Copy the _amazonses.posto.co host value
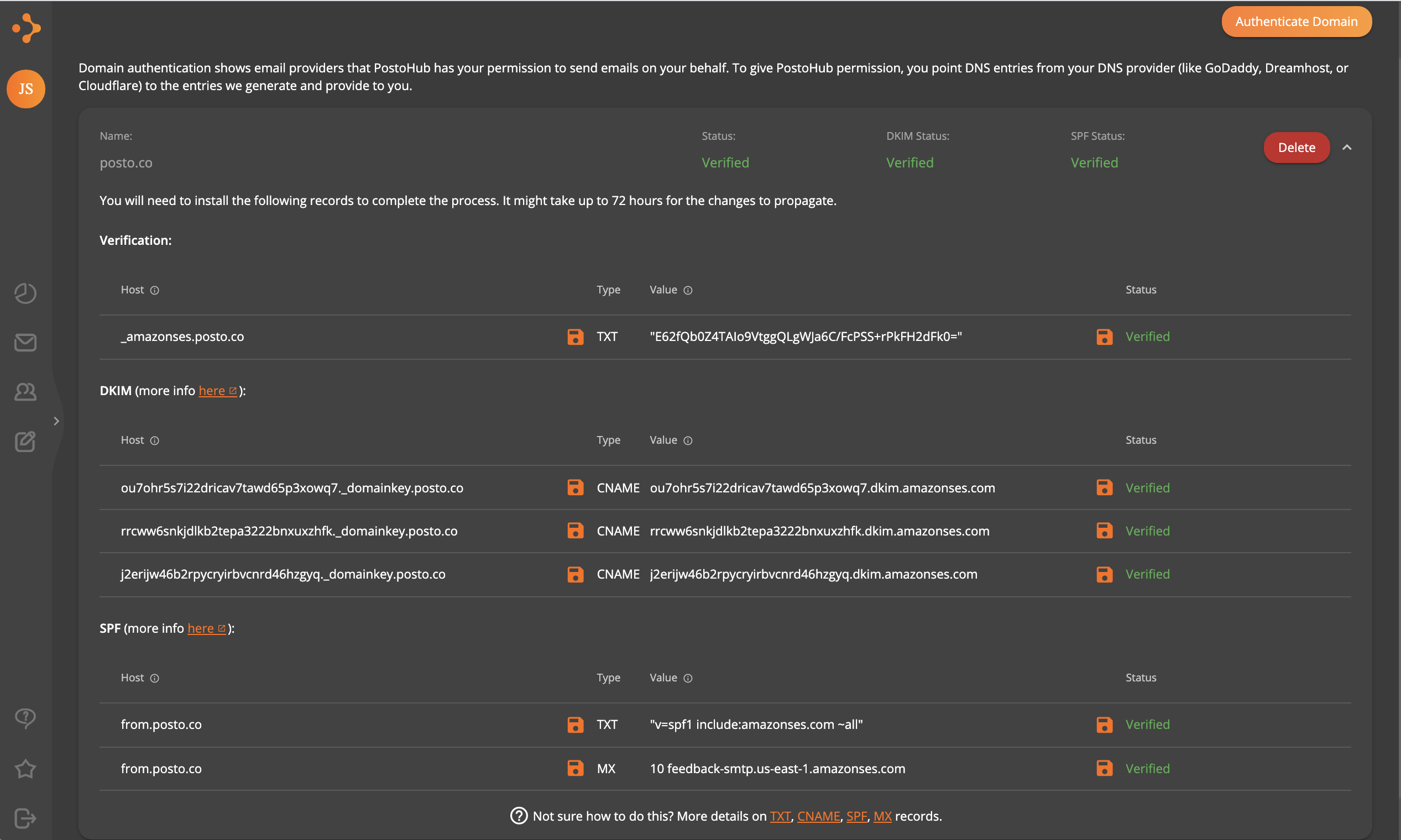 [576, 337]
